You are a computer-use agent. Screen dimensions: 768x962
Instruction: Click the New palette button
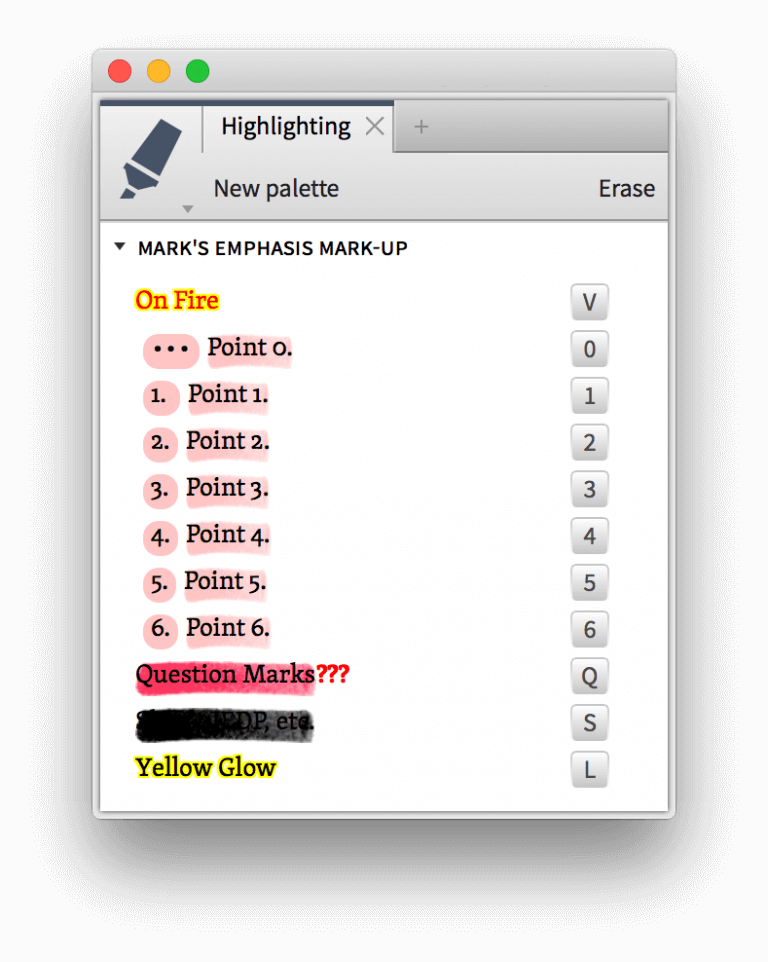pyautogui.click(x=276, y=188)
